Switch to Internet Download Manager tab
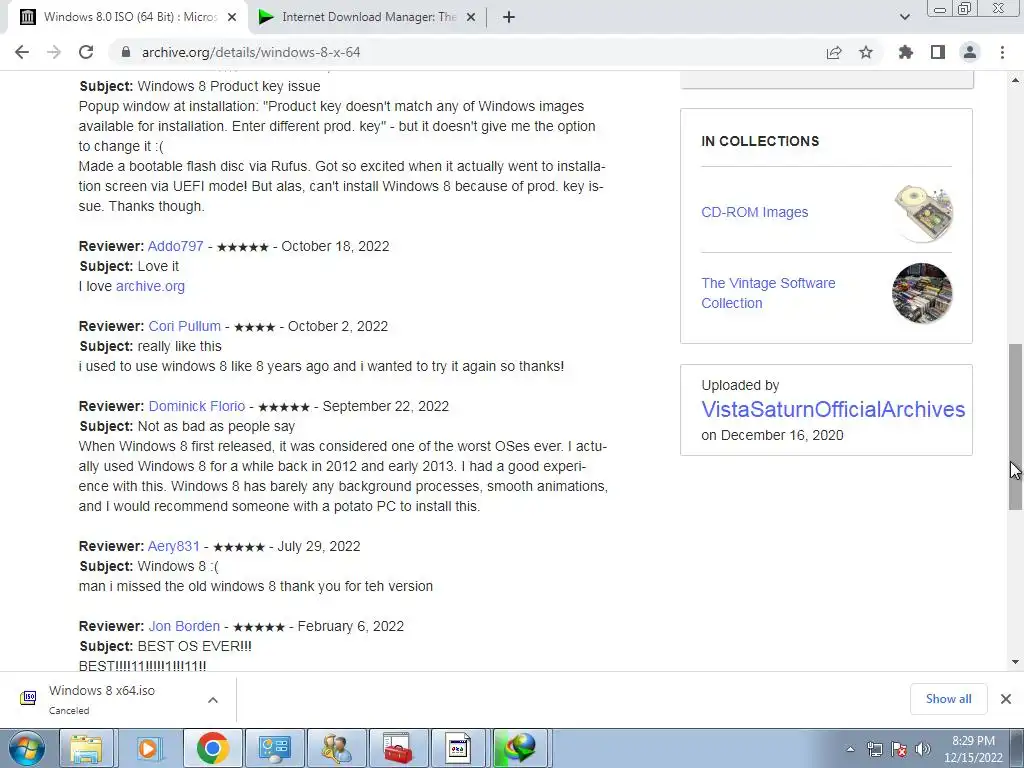This screenshot has height=768, width=1024. 368,17
